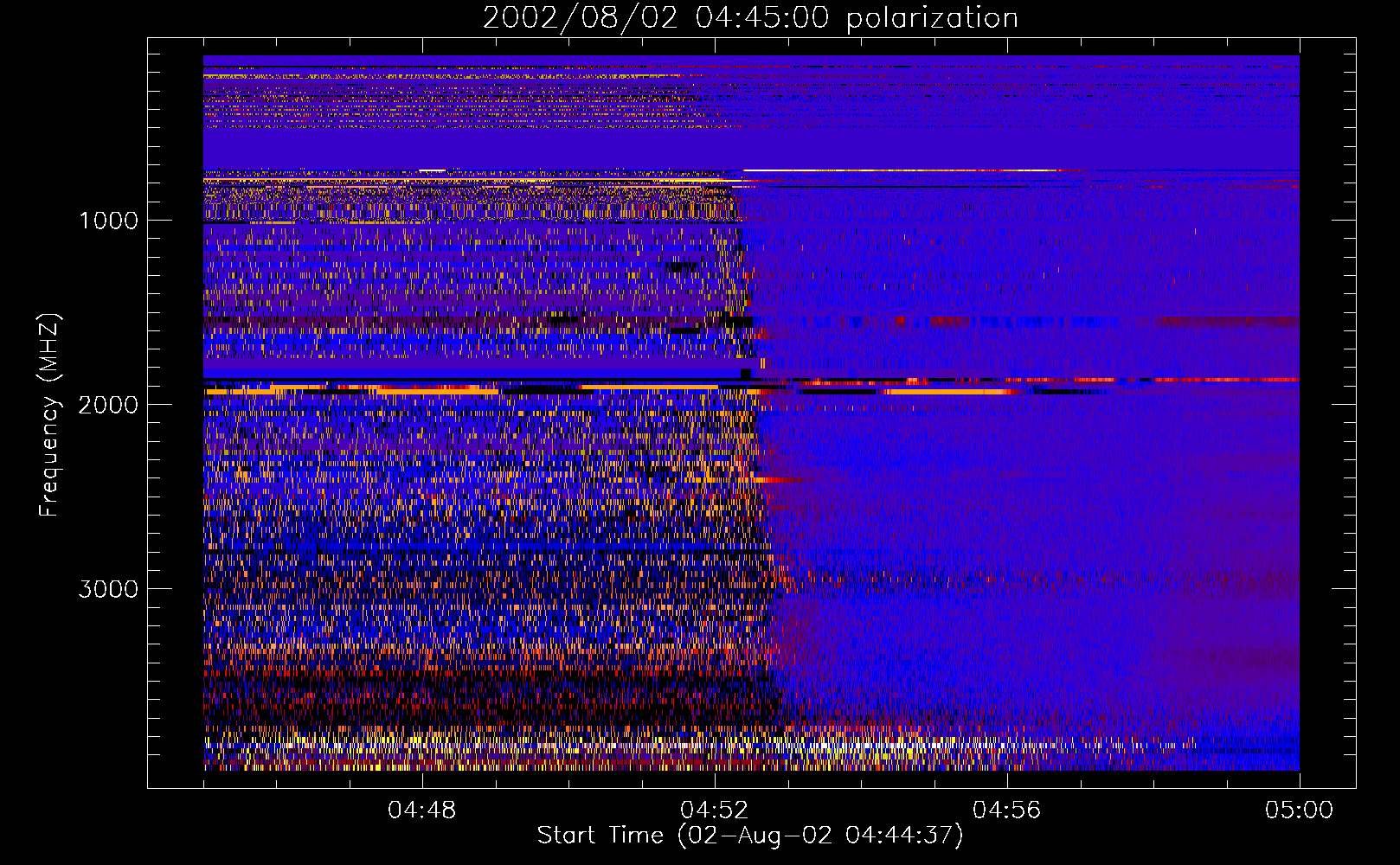Click the 05:00 time tick label
This screenshot has width=1400, height=865.
pos(1299,811)
